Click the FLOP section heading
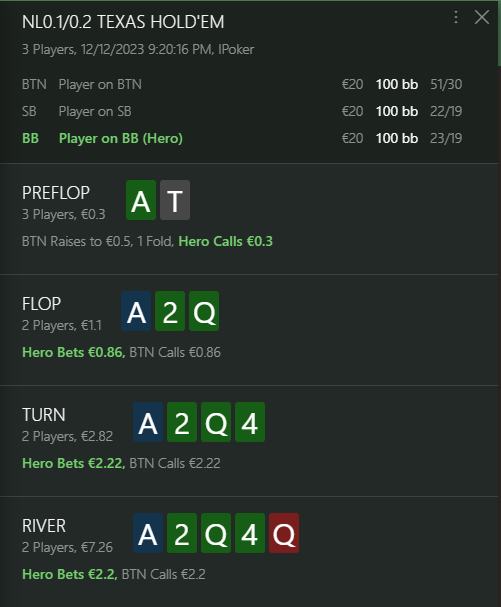The height and width of the screenshot is (607, 501). point(41,304)
